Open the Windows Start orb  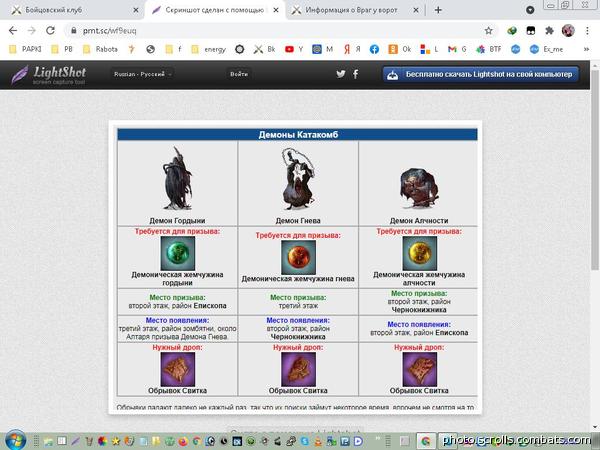(x=16, y=440)
